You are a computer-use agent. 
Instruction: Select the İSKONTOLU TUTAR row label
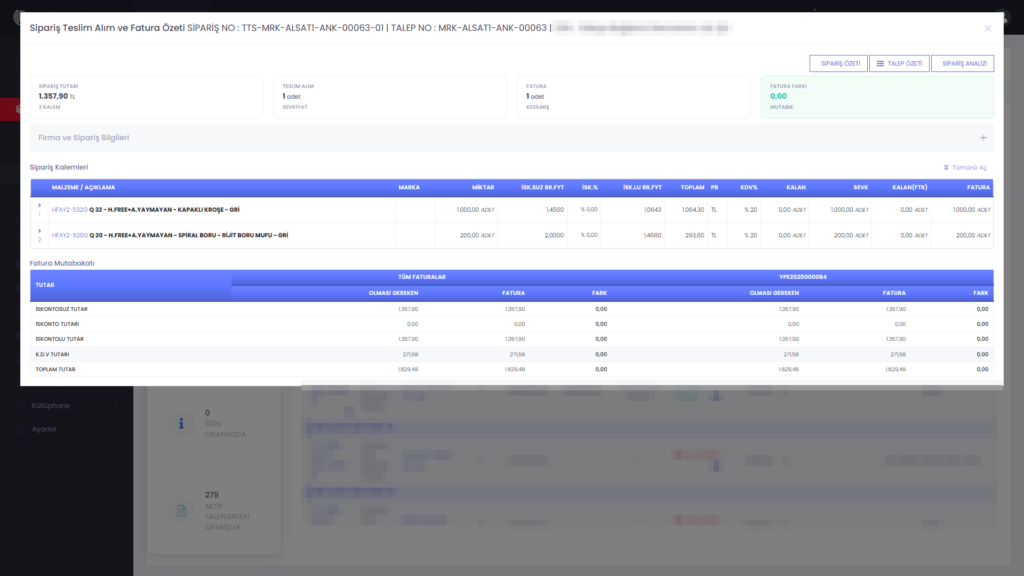click(x=59, y=340)
